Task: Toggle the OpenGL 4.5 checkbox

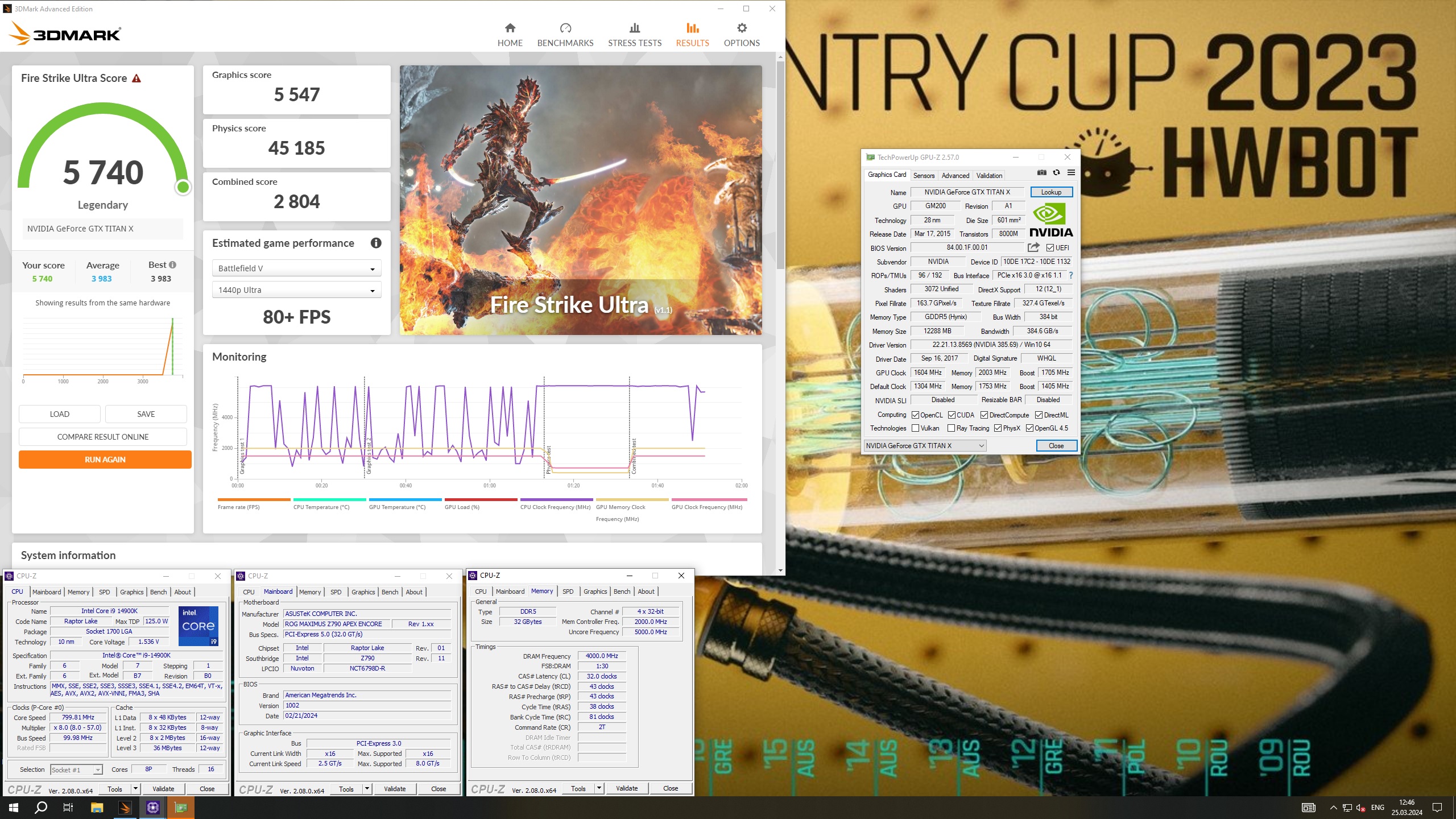Action: click(x=1029, y=428)
